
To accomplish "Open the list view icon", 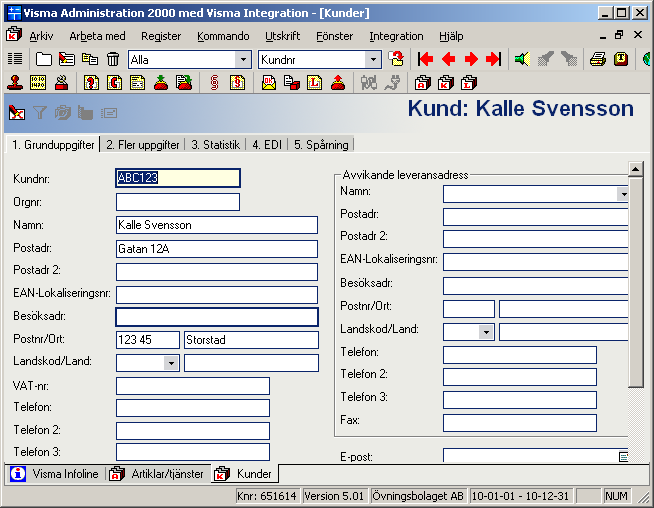I will (x=15, y=59).
